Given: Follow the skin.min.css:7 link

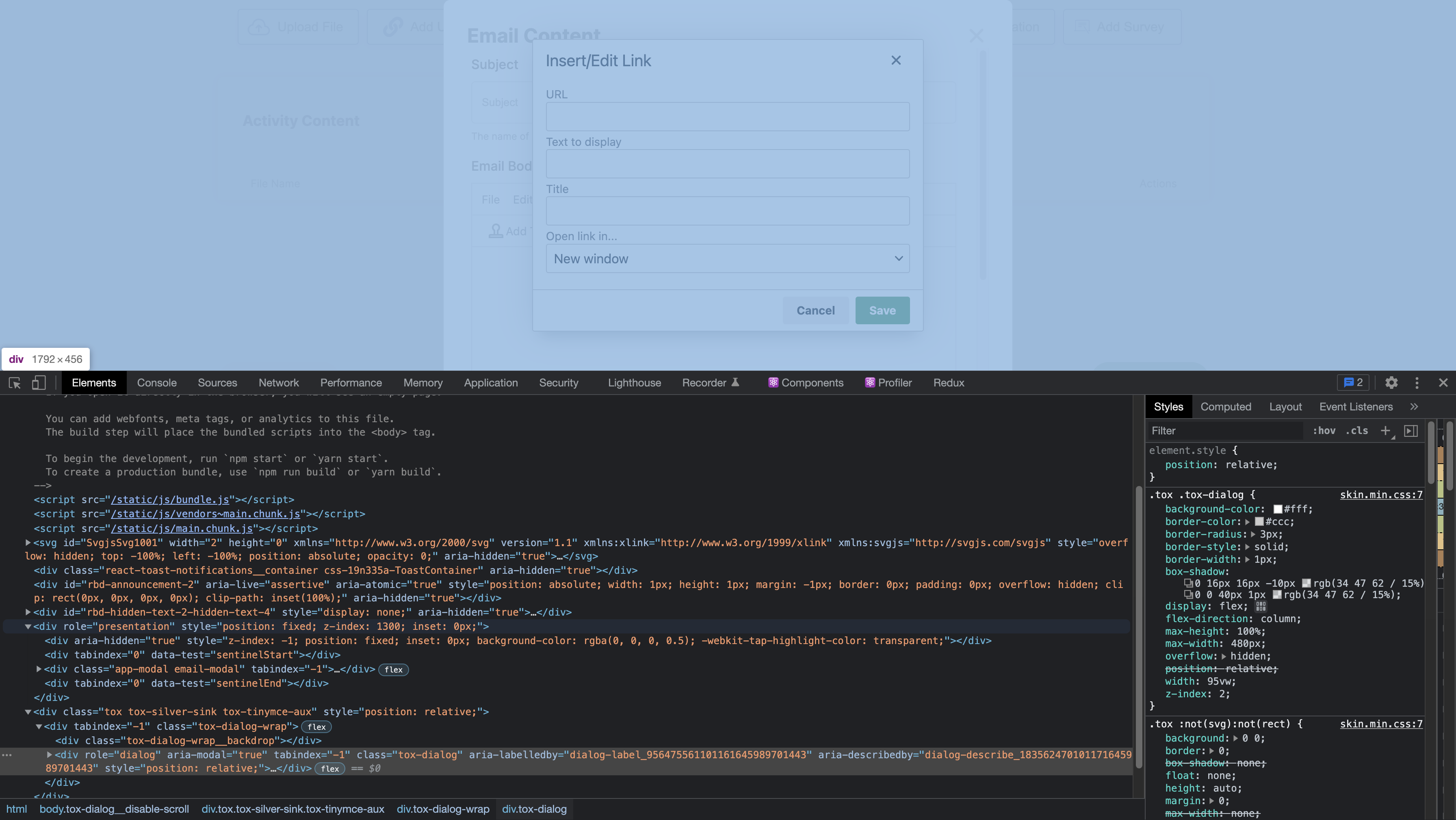Looking at the screenshot, I should click(x=1381, y=494).
